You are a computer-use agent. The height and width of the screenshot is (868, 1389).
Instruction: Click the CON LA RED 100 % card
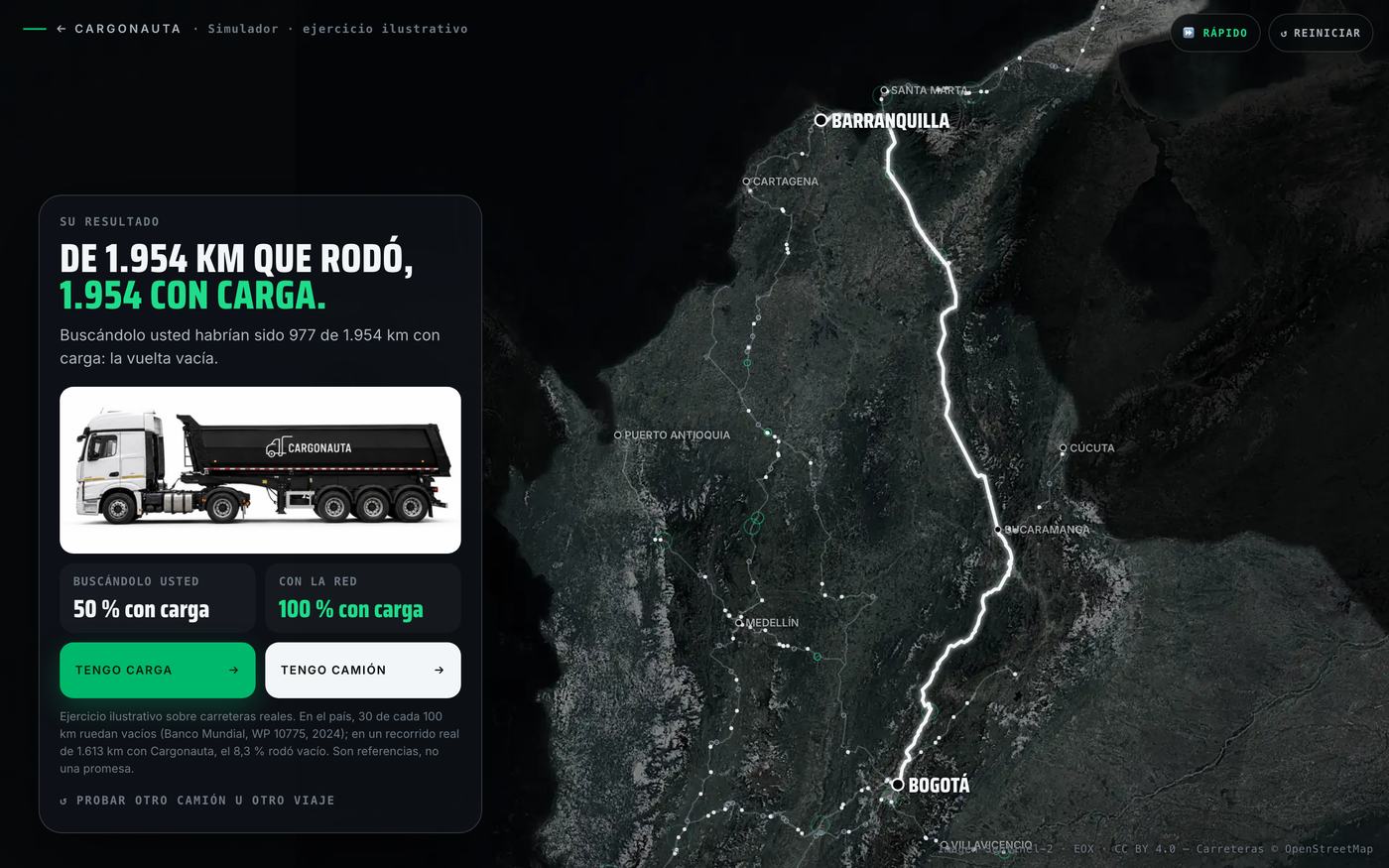click(x=363, y=598)
